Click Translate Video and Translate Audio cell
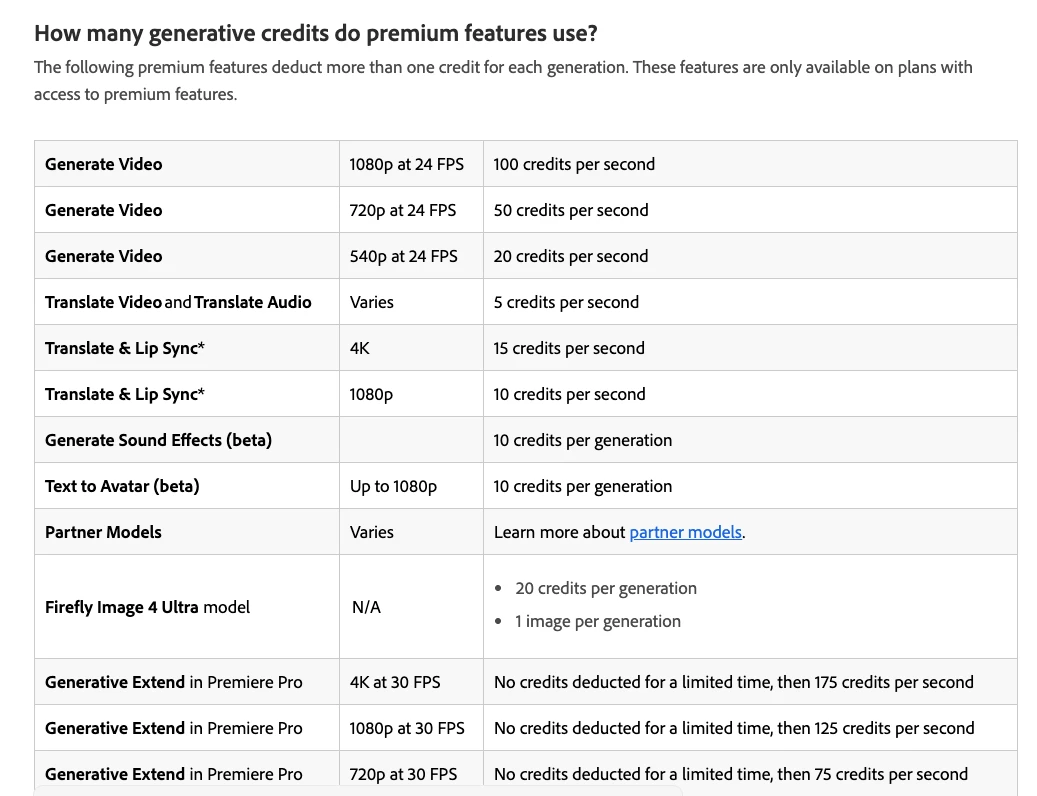This screenshot has height=796, width=1037. pos(178,302)
